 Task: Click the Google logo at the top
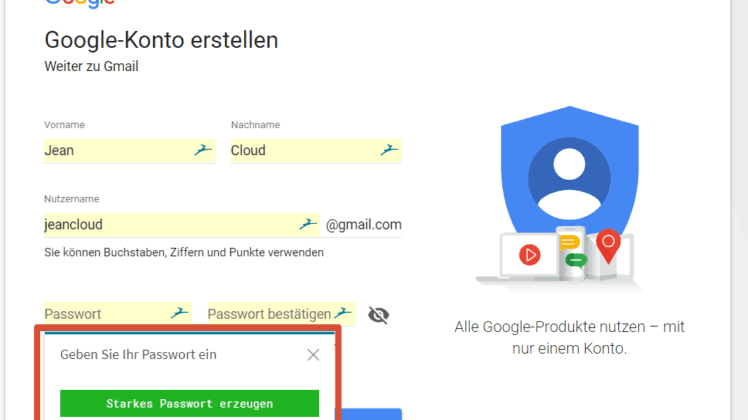point(80,4)
